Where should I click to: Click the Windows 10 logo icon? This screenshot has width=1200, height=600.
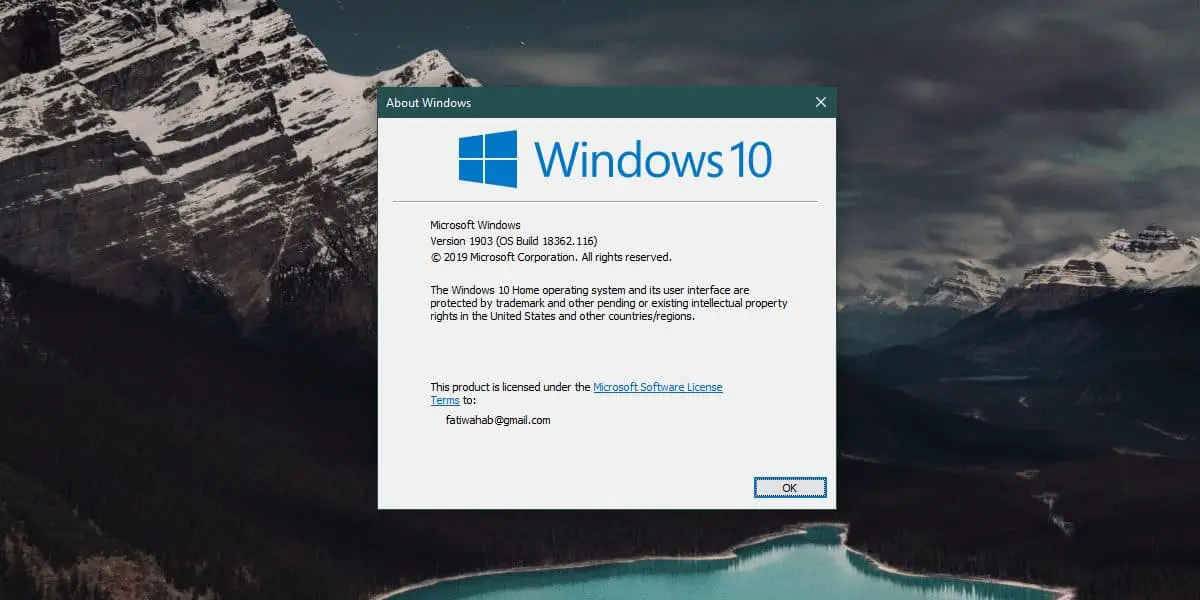(x=488, y=159)
